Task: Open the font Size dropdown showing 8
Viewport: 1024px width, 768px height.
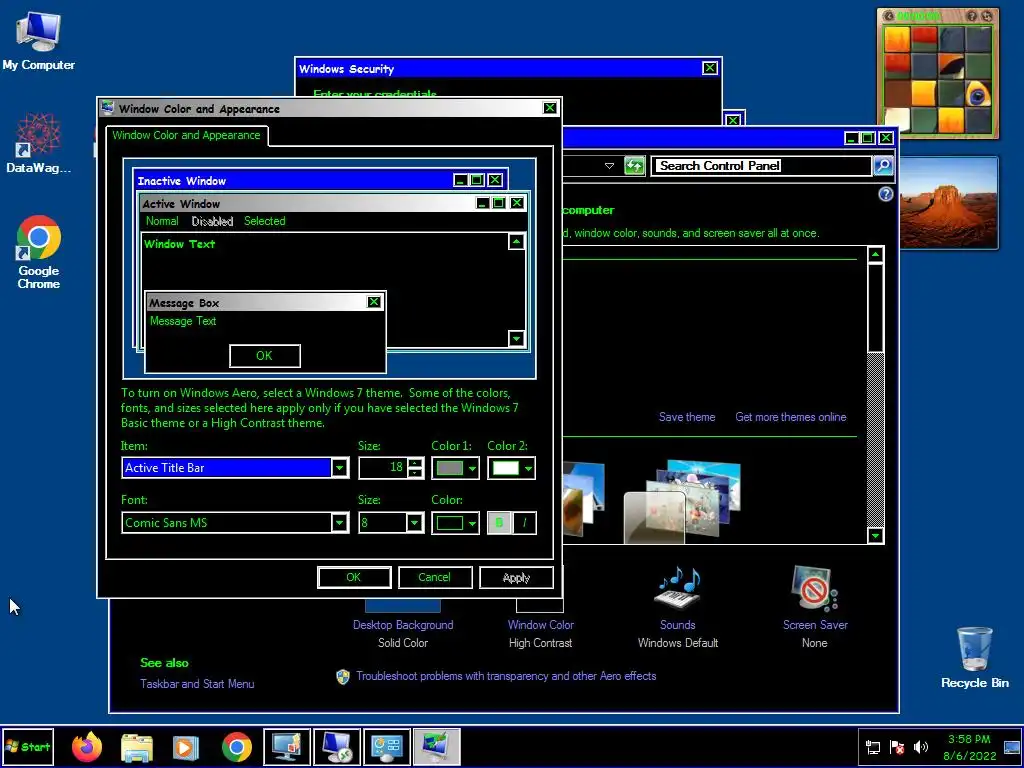Action: click(x=415, y=522)
